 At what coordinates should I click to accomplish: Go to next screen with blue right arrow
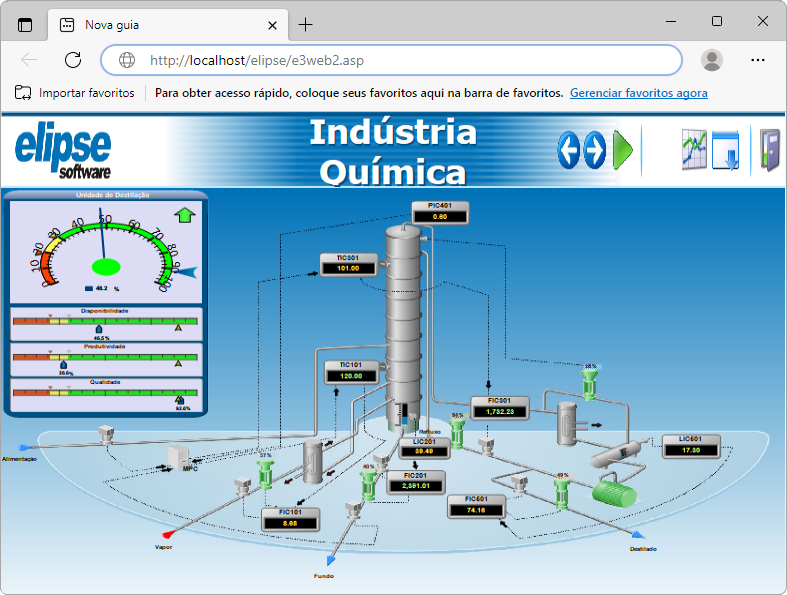coord(595,150)
